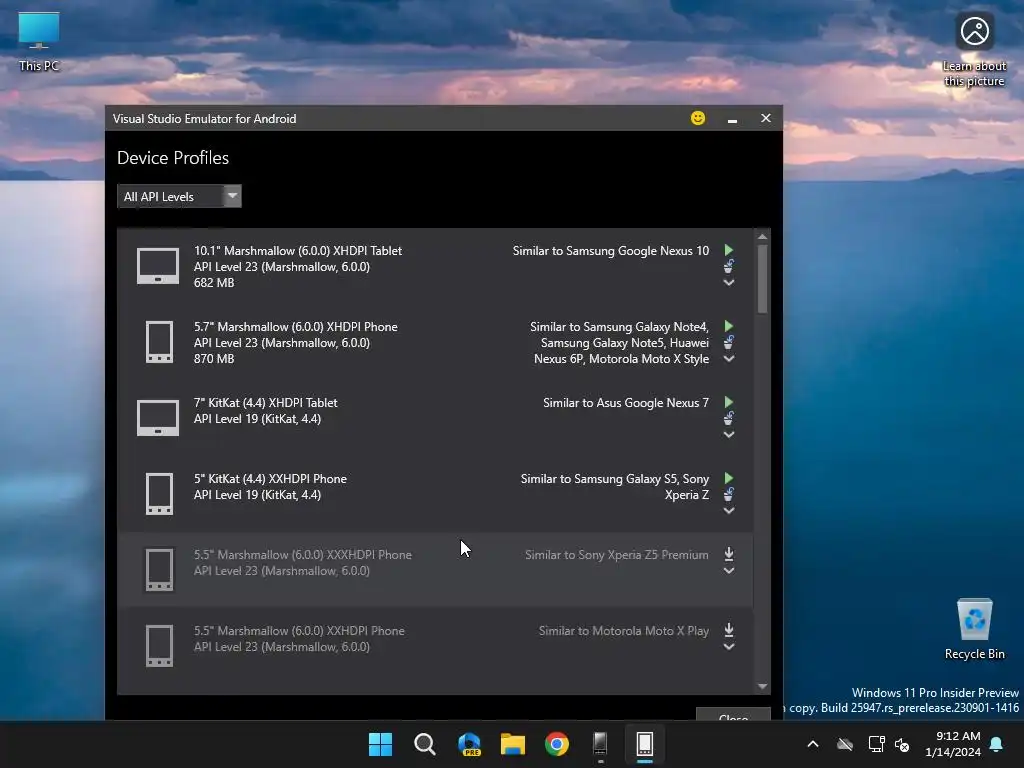Select the 5" KitKat phone device image

[159, 494]
